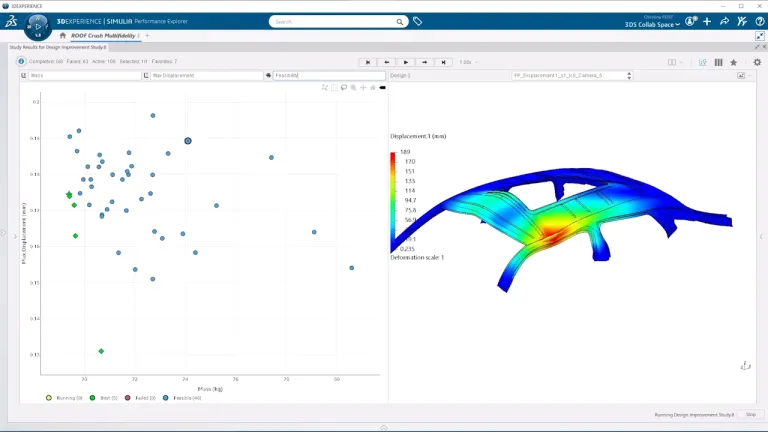This screenshot has height=432, width=768.
Task: Click the red hotspot on roof model
Action: 552,235
